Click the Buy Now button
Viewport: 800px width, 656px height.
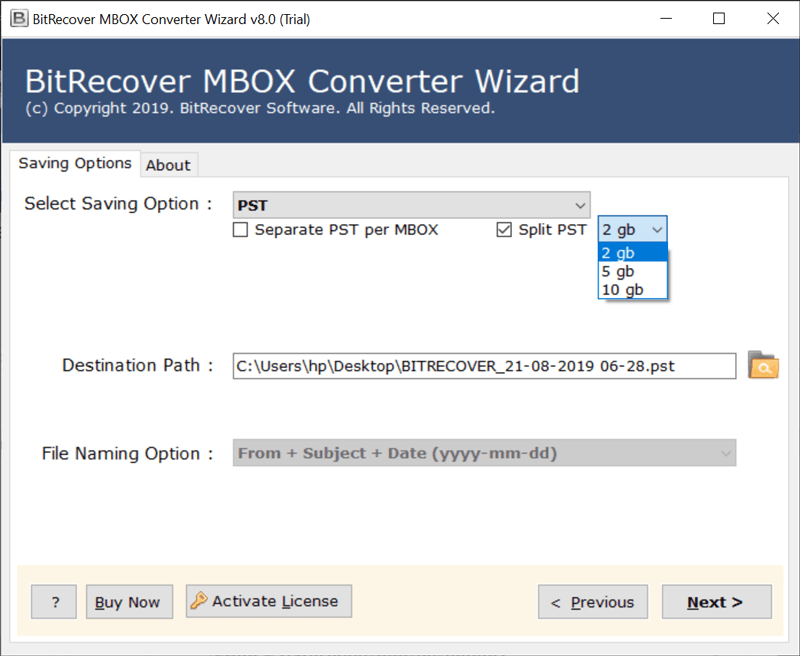coord(129,602)
